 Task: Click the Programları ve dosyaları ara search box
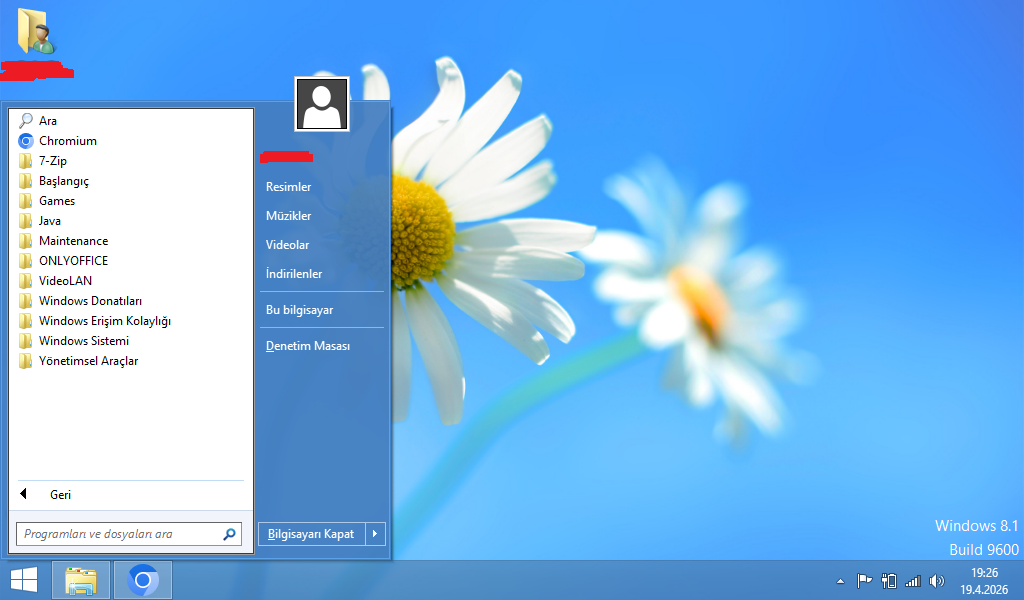129,534
